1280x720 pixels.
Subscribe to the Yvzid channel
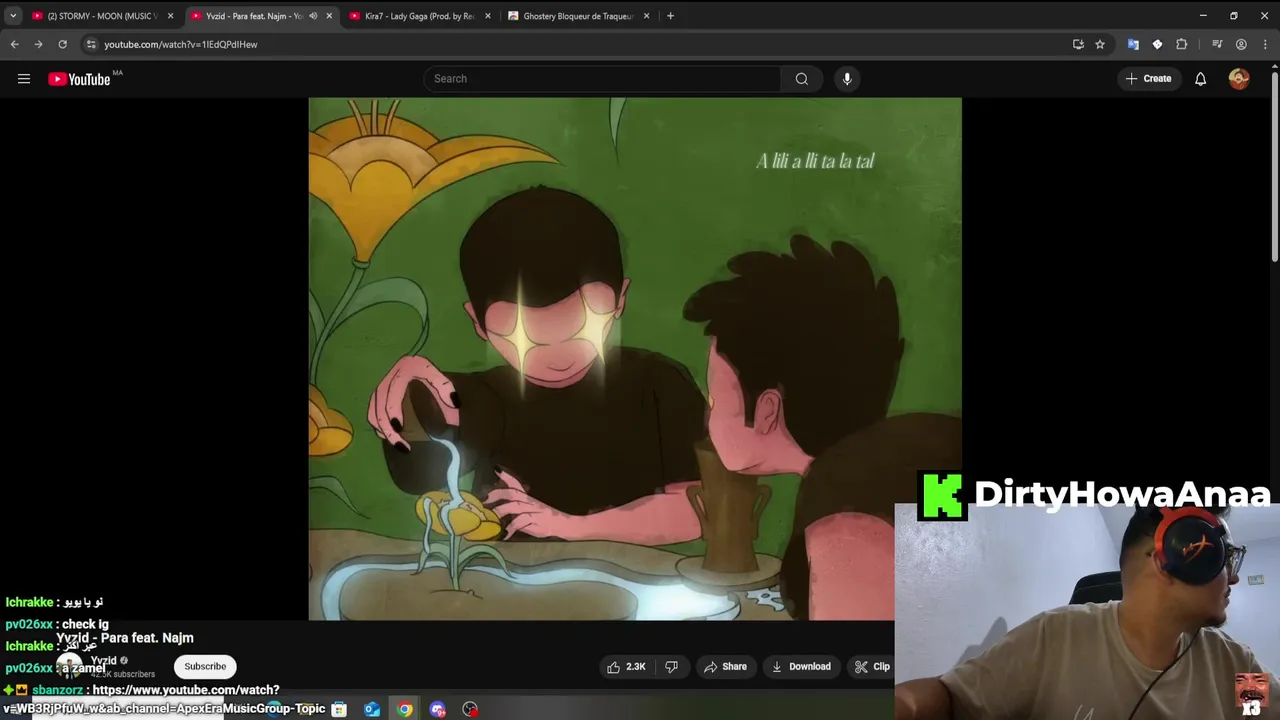tap(205, 667)
